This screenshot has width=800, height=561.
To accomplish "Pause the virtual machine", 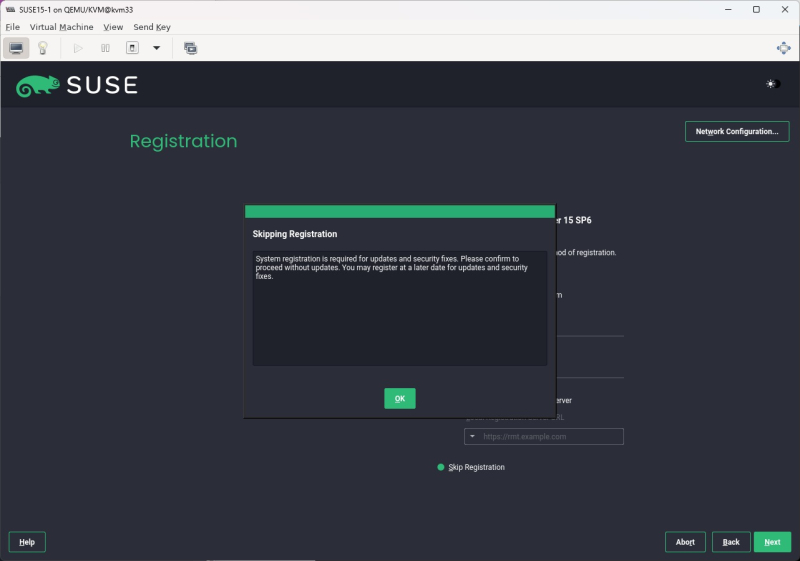I will pos(105,48).
